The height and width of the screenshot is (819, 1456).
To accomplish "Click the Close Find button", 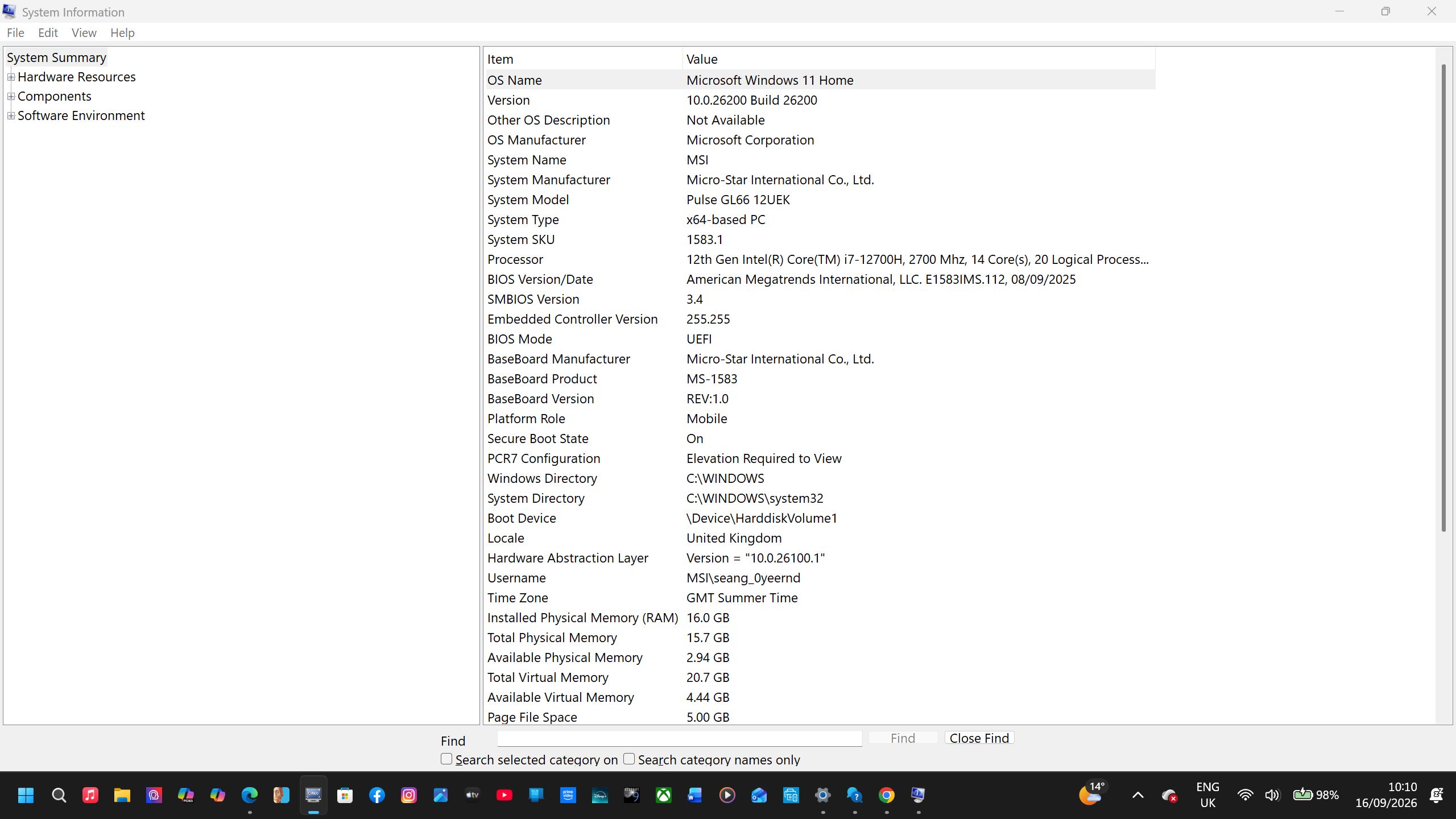I will point(979,738).
